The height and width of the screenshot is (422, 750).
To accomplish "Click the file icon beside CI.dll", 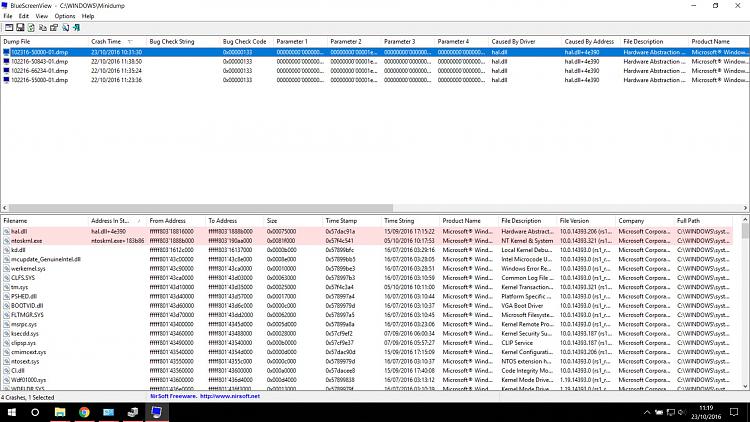I will tap(6, 370).
